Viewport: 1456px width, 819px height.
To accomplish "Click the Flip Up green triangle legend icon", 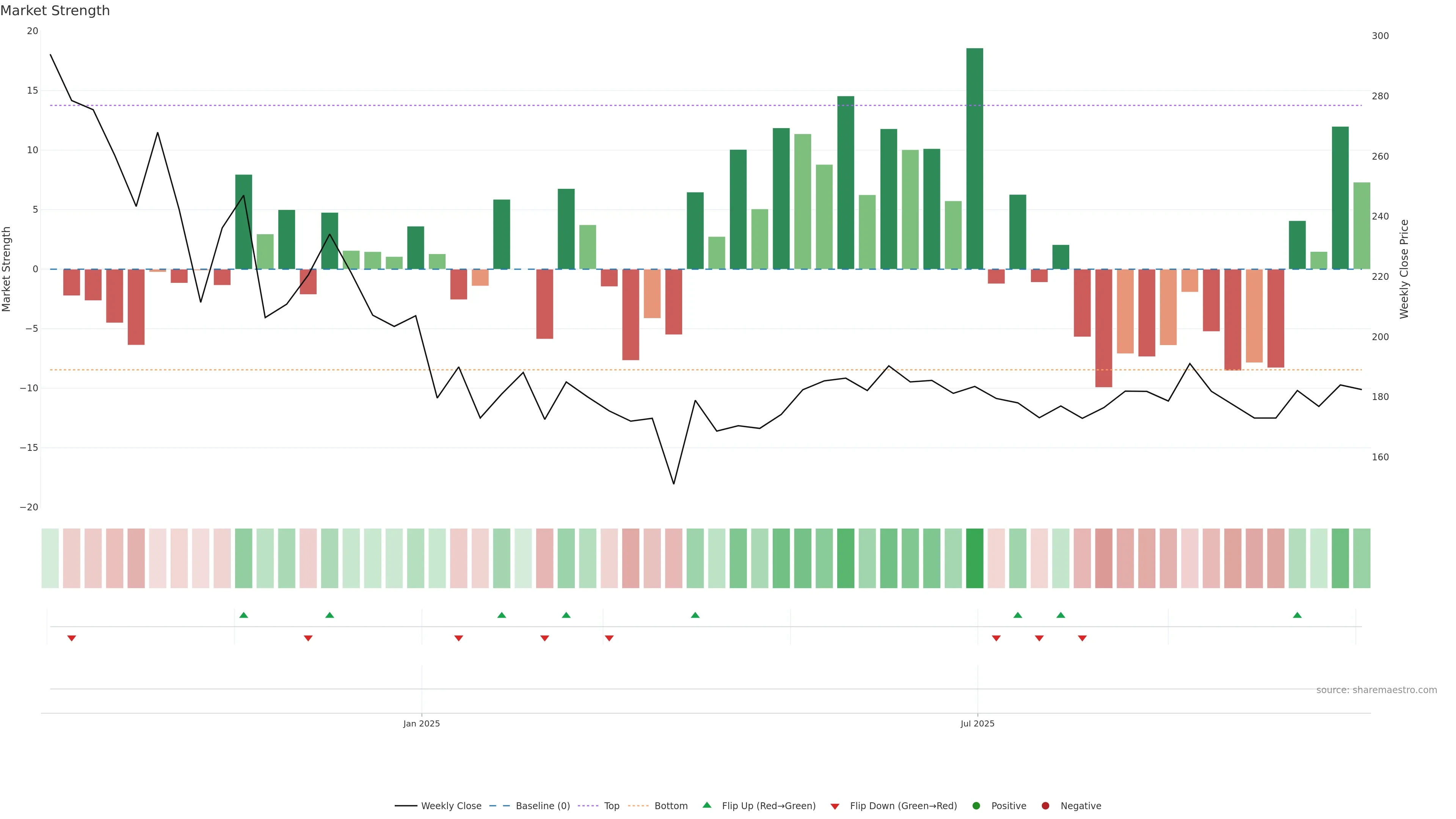I will pyautogui.click(x=706, y=805).
